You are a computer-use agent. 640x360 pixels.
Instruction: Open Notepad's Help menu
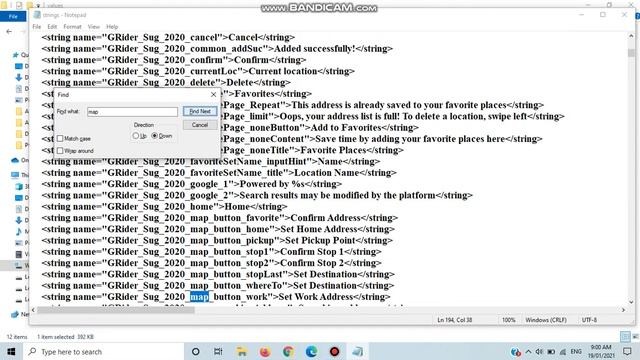(112, 27)
